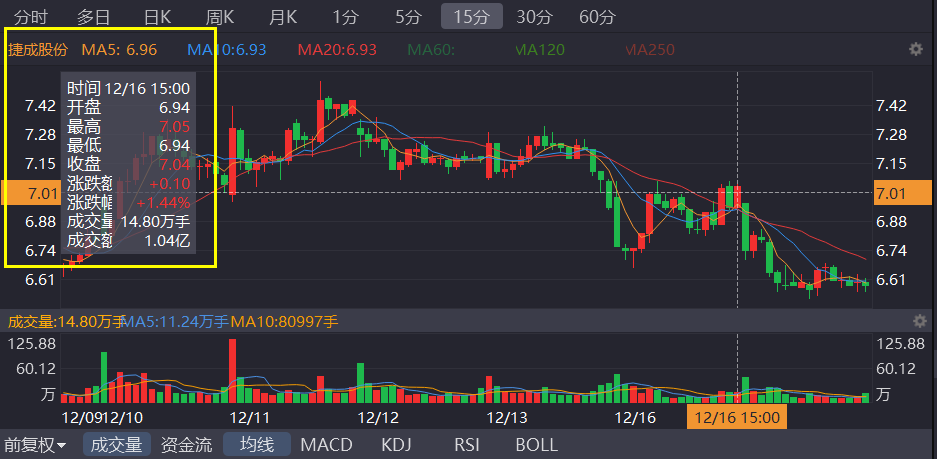The image size is (937, 459).
Task: Click the MA5: 6.96 legend label
Action: tap(119, 50)
